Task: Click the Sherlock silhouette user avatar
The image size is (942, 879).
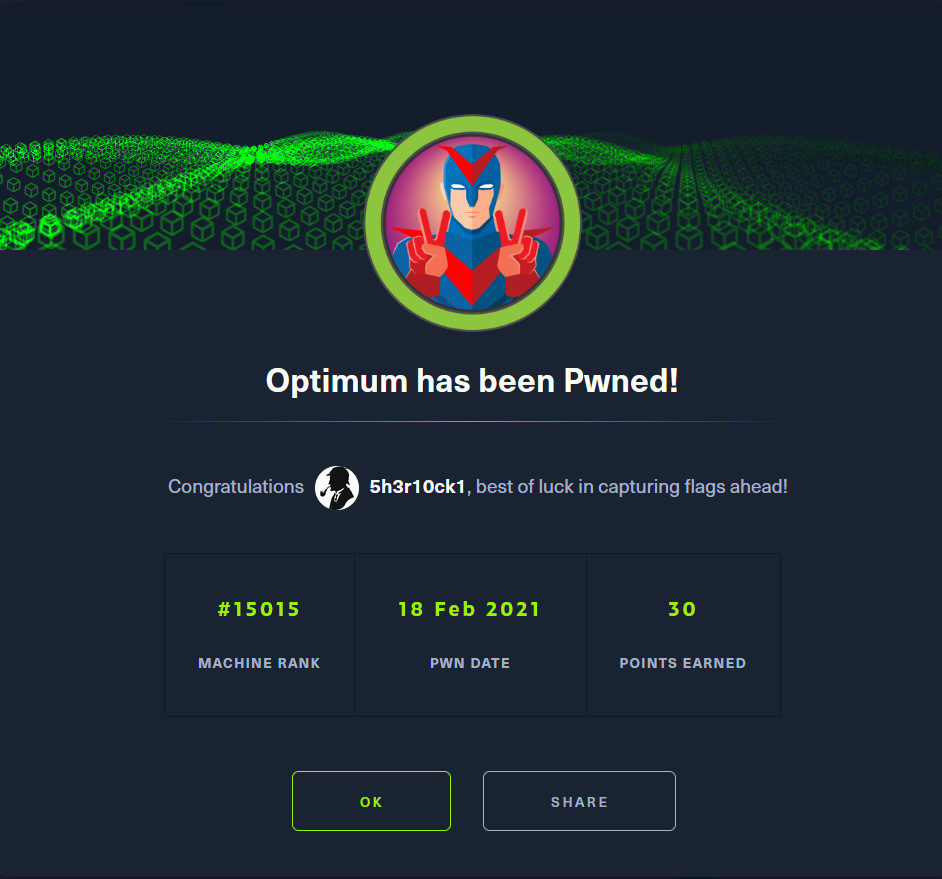Action: point(337,487)
